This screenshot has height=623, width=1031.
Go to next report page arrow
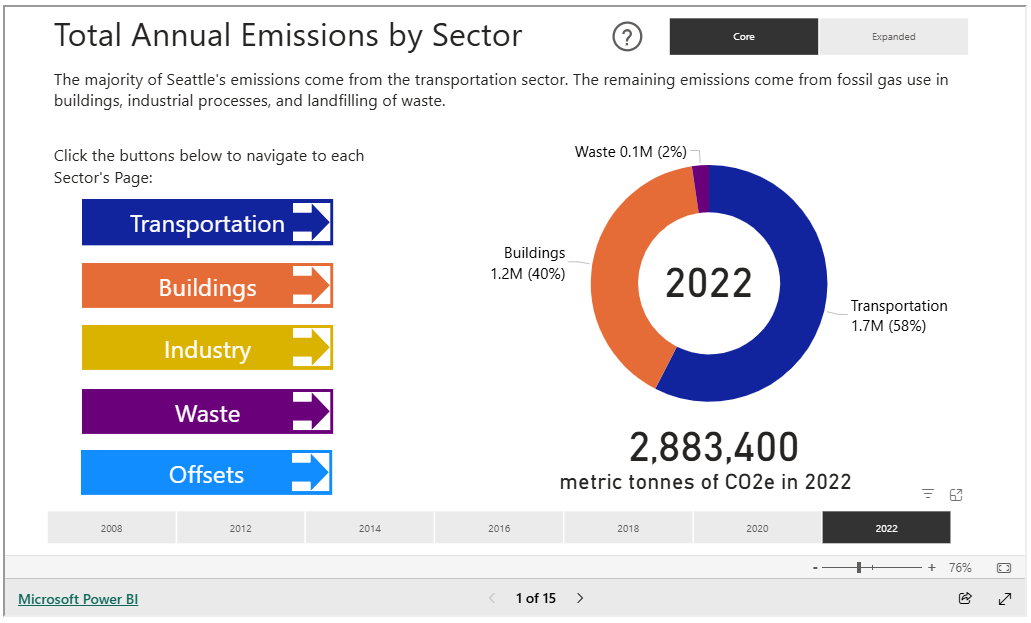click(x=580, y=598)
